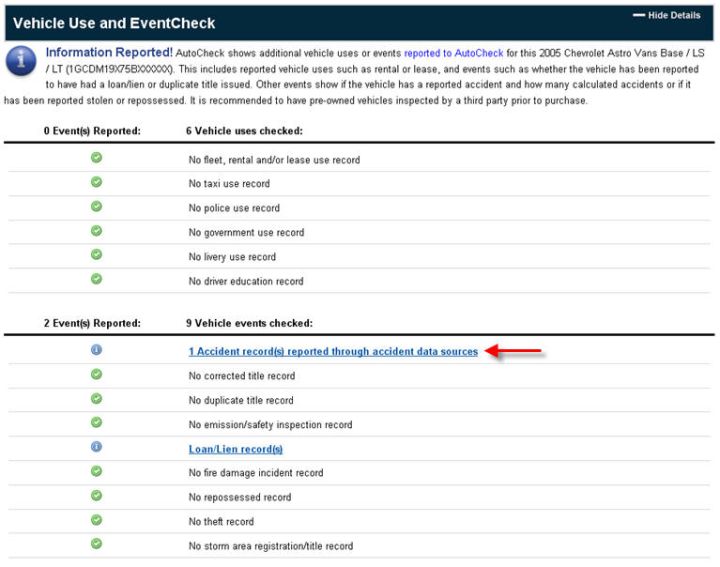Screen dimensions: 720x567
Task: Click 'No driver education record' text
Action: click(246, 281)
